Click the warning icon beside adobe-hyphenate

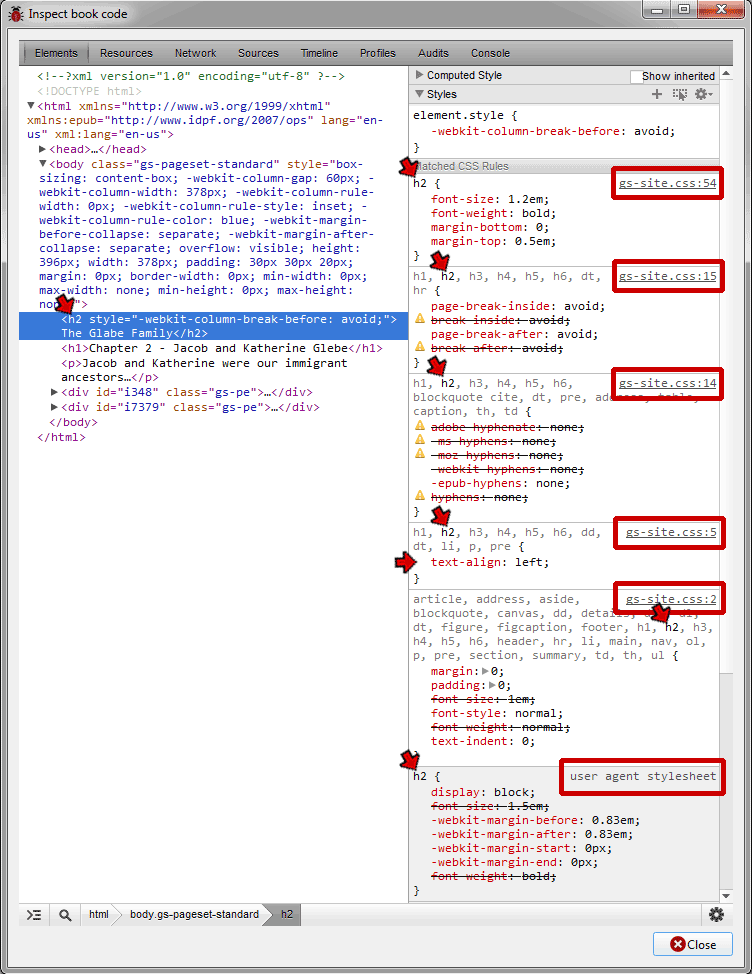pos(421,427)
